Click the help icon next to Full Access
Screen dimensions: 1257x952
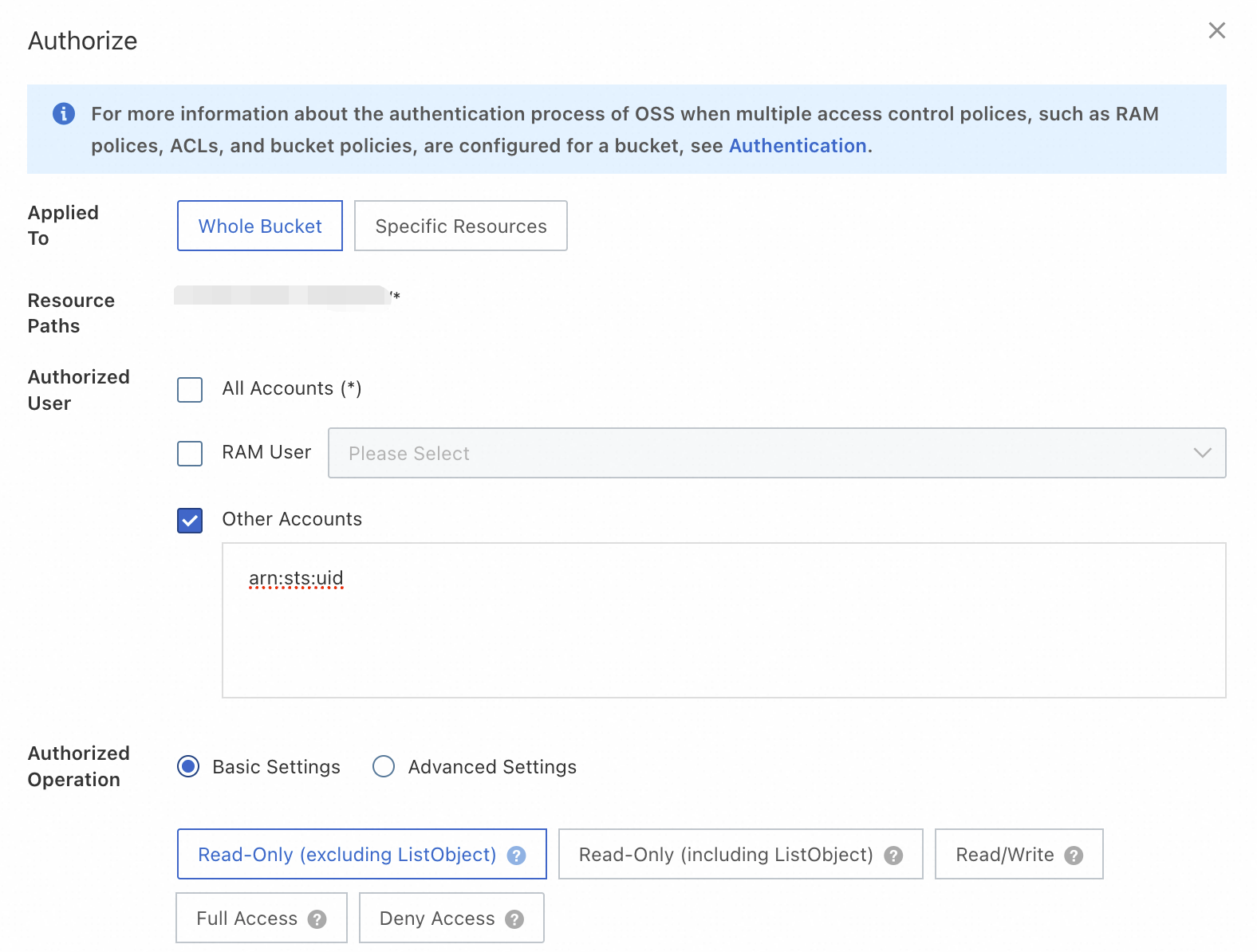(317, 919)
